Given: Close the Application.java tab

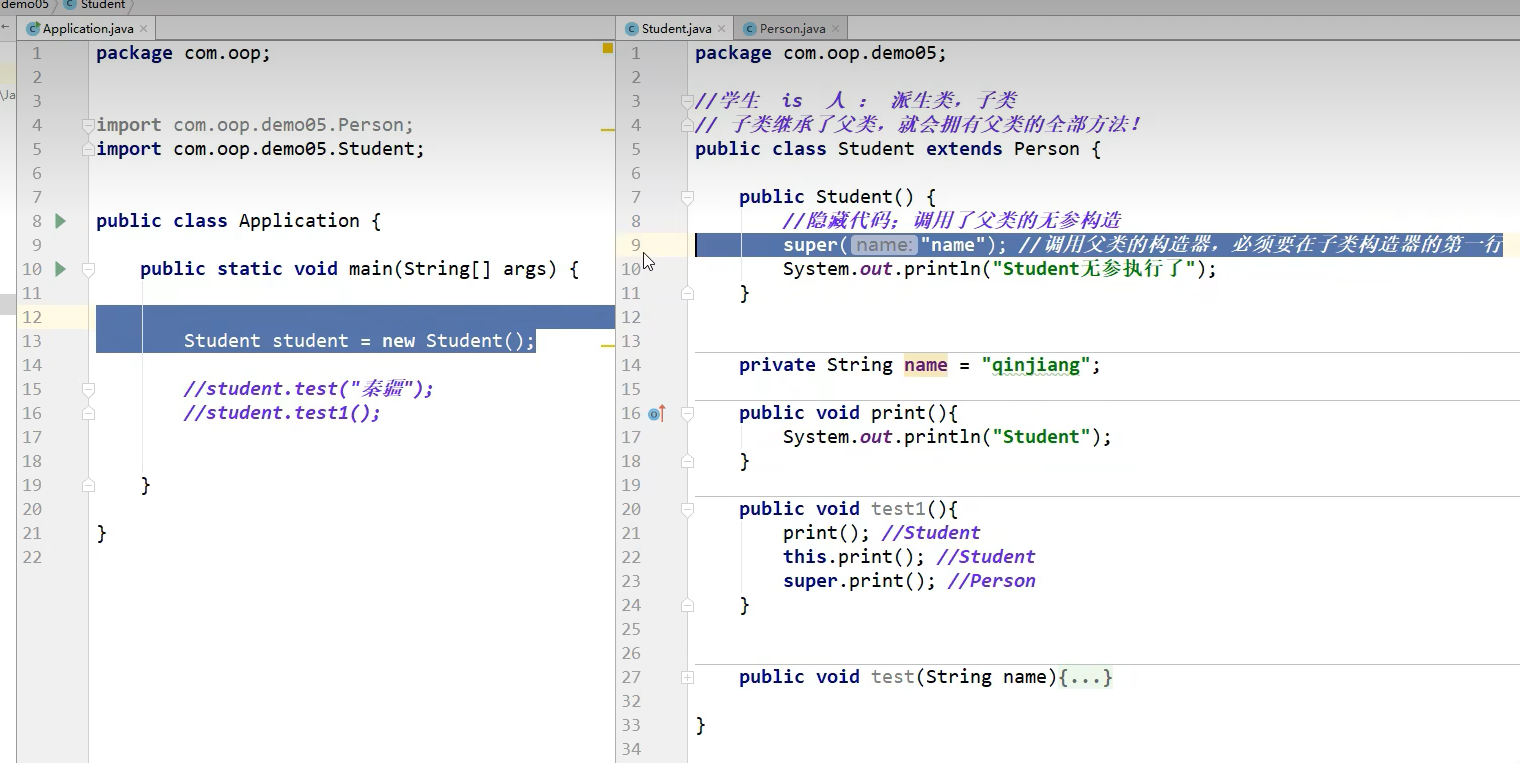Looking at the screenshot, I should click(143, 30).
